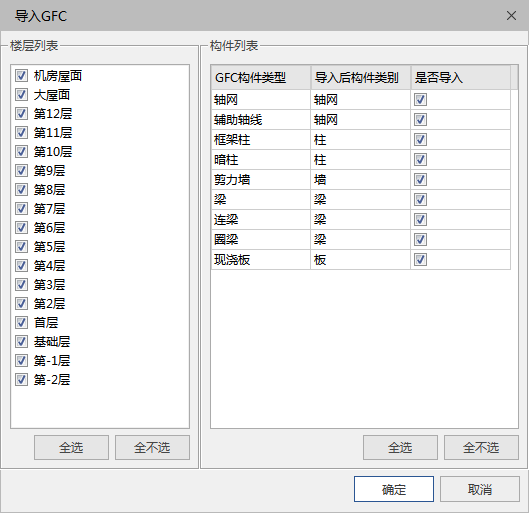Toggle the 第-2层 floor checkbox
This screenshot has height=513, width=529.
coord(21,380)
